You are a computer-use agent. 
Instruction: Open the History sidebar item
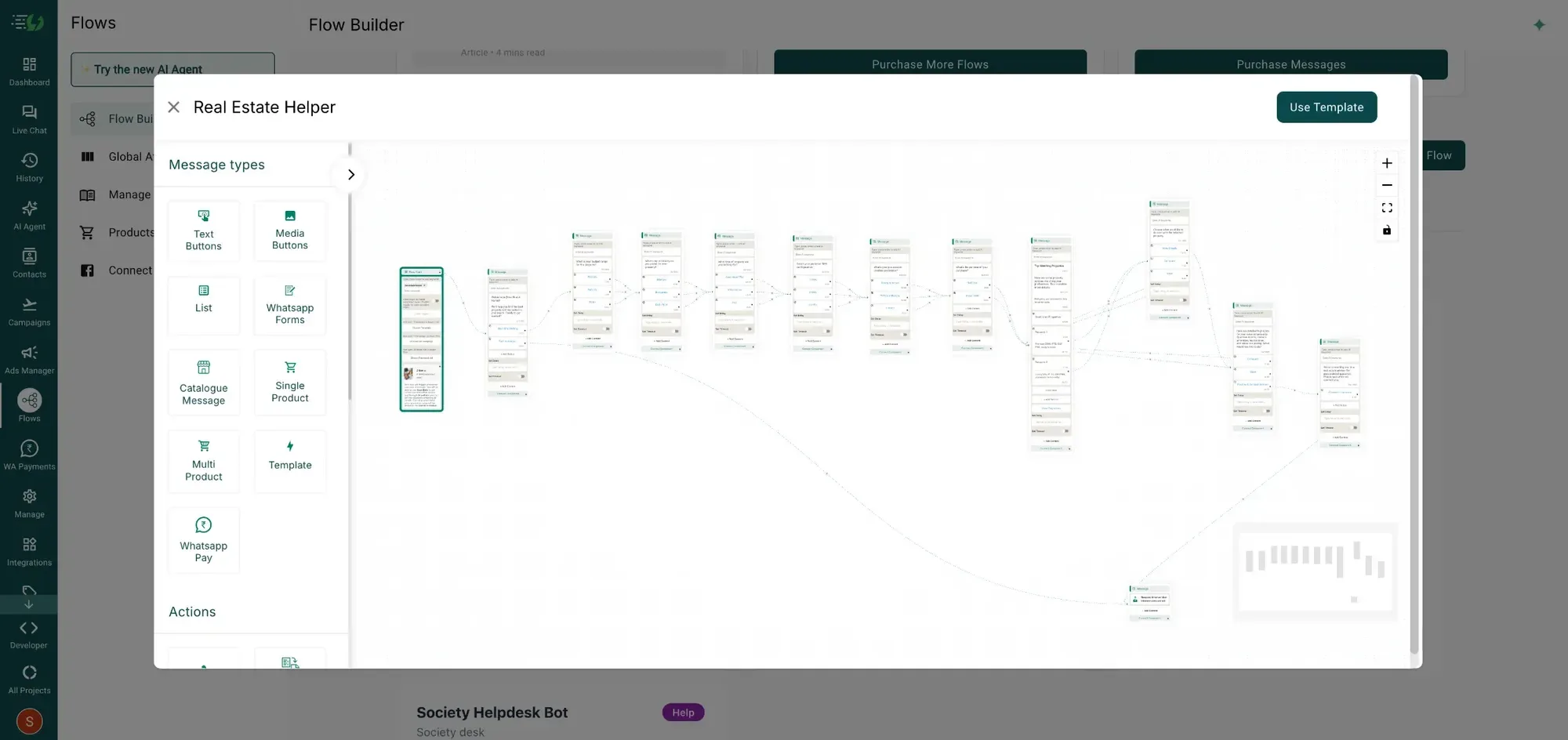[29, 167]
